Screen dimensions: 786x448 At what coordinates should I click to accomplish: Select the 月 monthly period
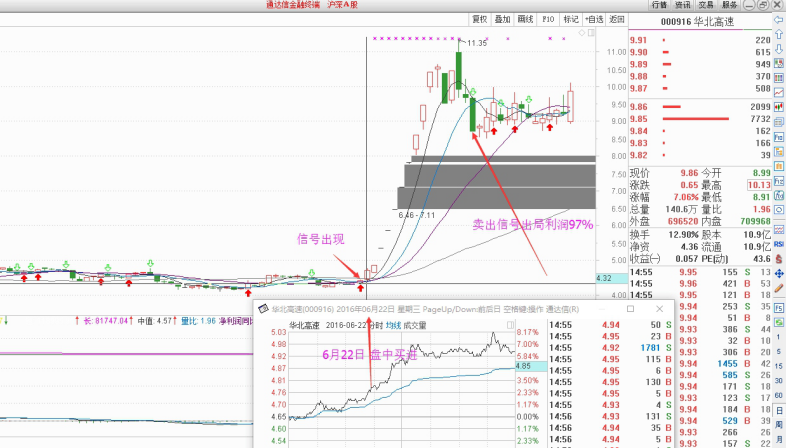click(x=779, y=439)
